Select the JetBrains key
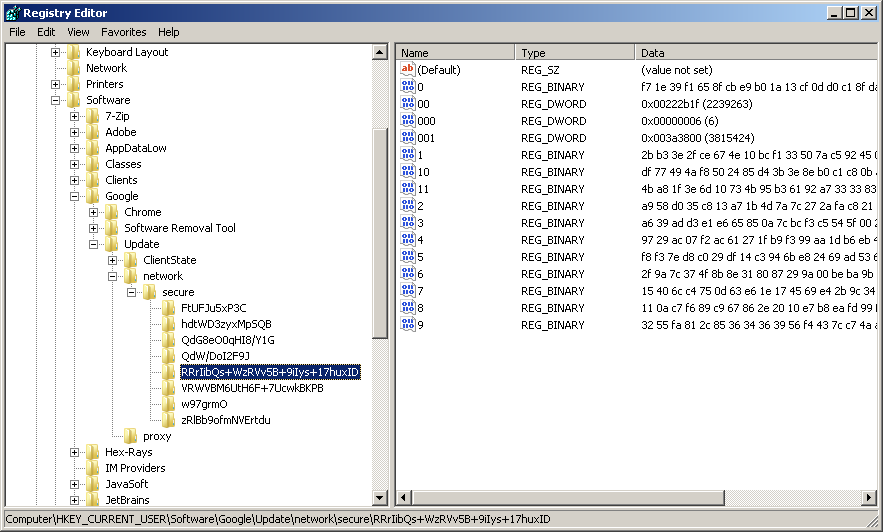The width and height of the screenshot is (883, 532). [127, 500]
